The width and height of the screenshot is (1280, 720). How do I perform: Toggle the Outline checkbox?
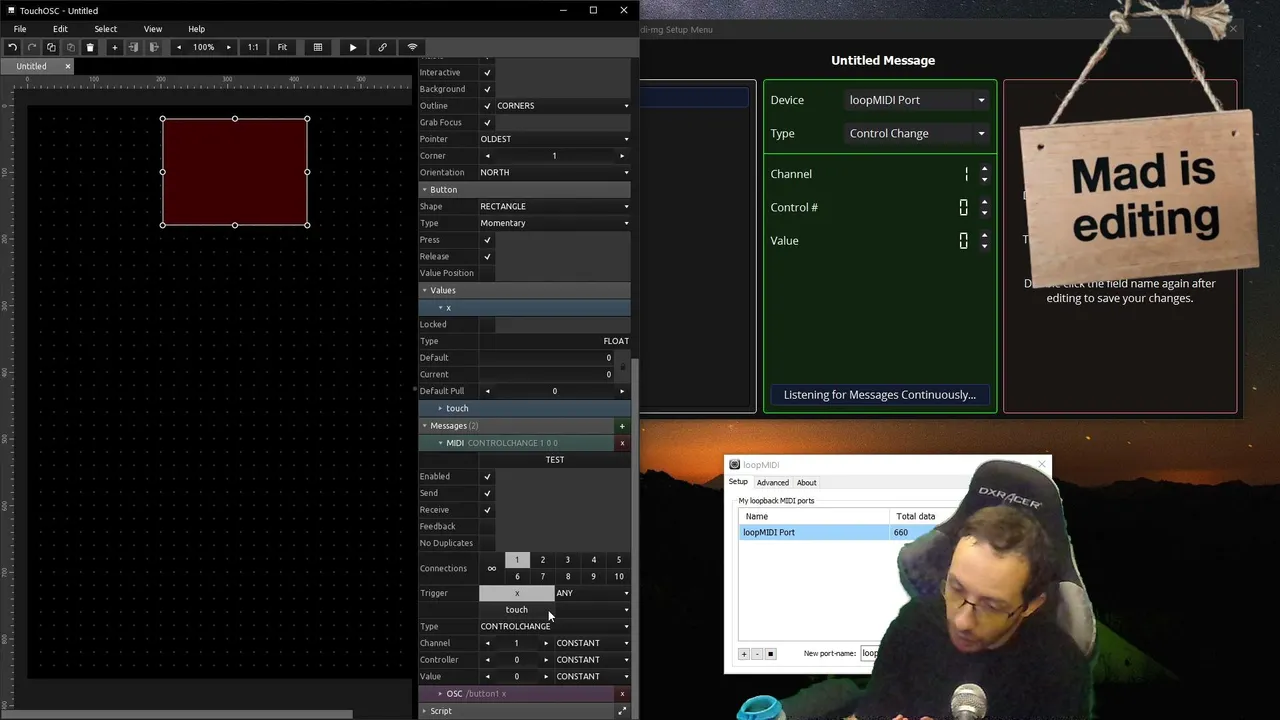487,106
